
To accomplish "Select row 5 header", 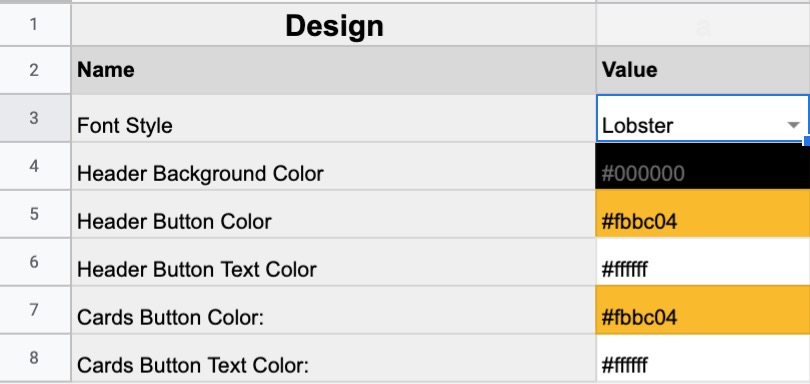I will (35, 214).
